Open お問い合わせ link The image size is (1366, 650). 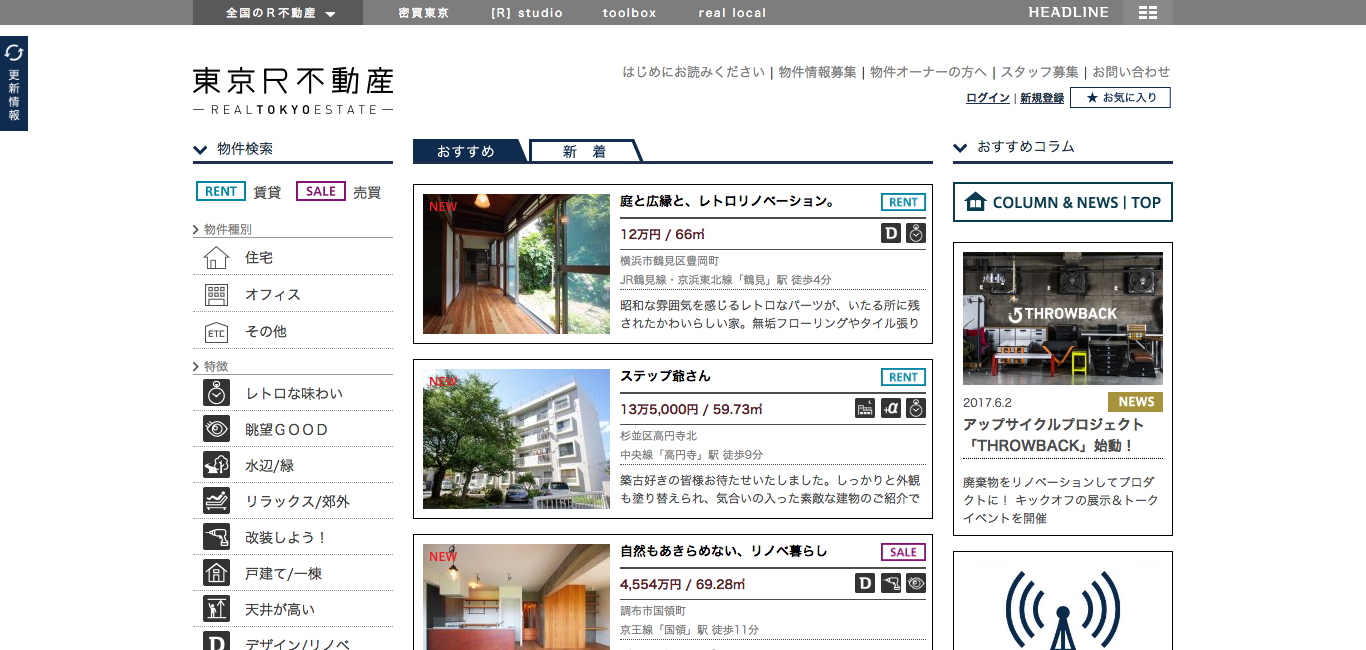coord(1131,72)
